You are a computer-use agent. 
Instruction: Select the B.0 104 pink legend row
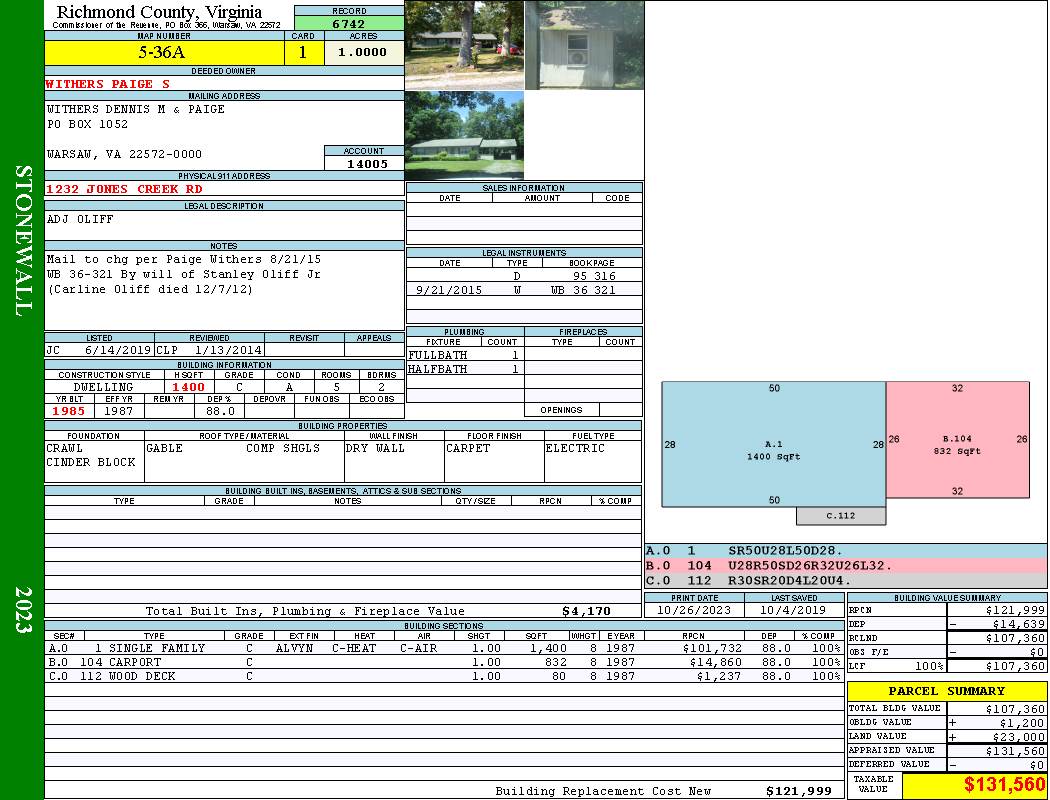point(845,565)
